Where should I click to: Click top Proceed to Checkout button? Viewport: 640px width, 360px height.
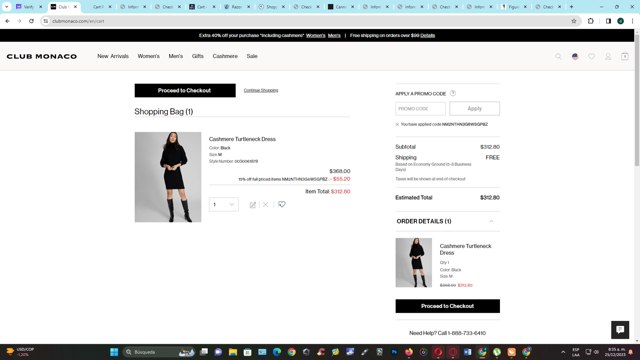185,91
